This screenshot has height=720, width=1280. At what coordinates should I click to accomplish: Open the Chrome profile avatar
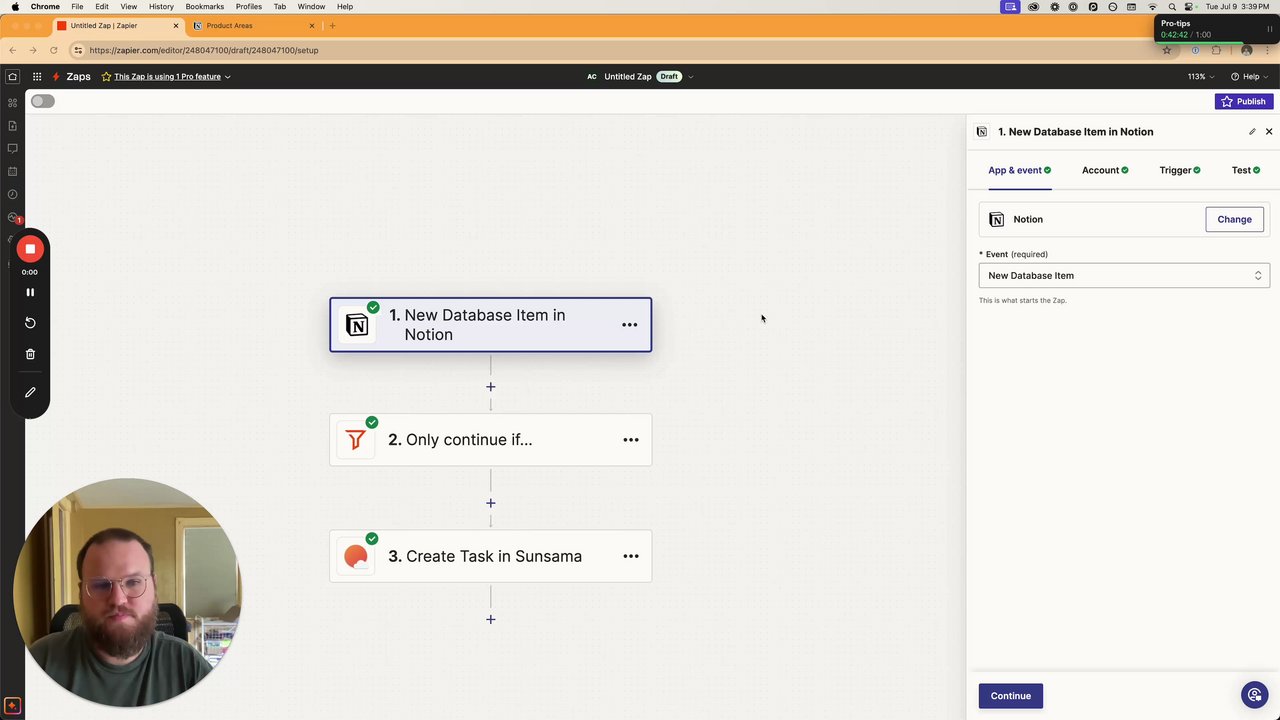click(1246, 50)
